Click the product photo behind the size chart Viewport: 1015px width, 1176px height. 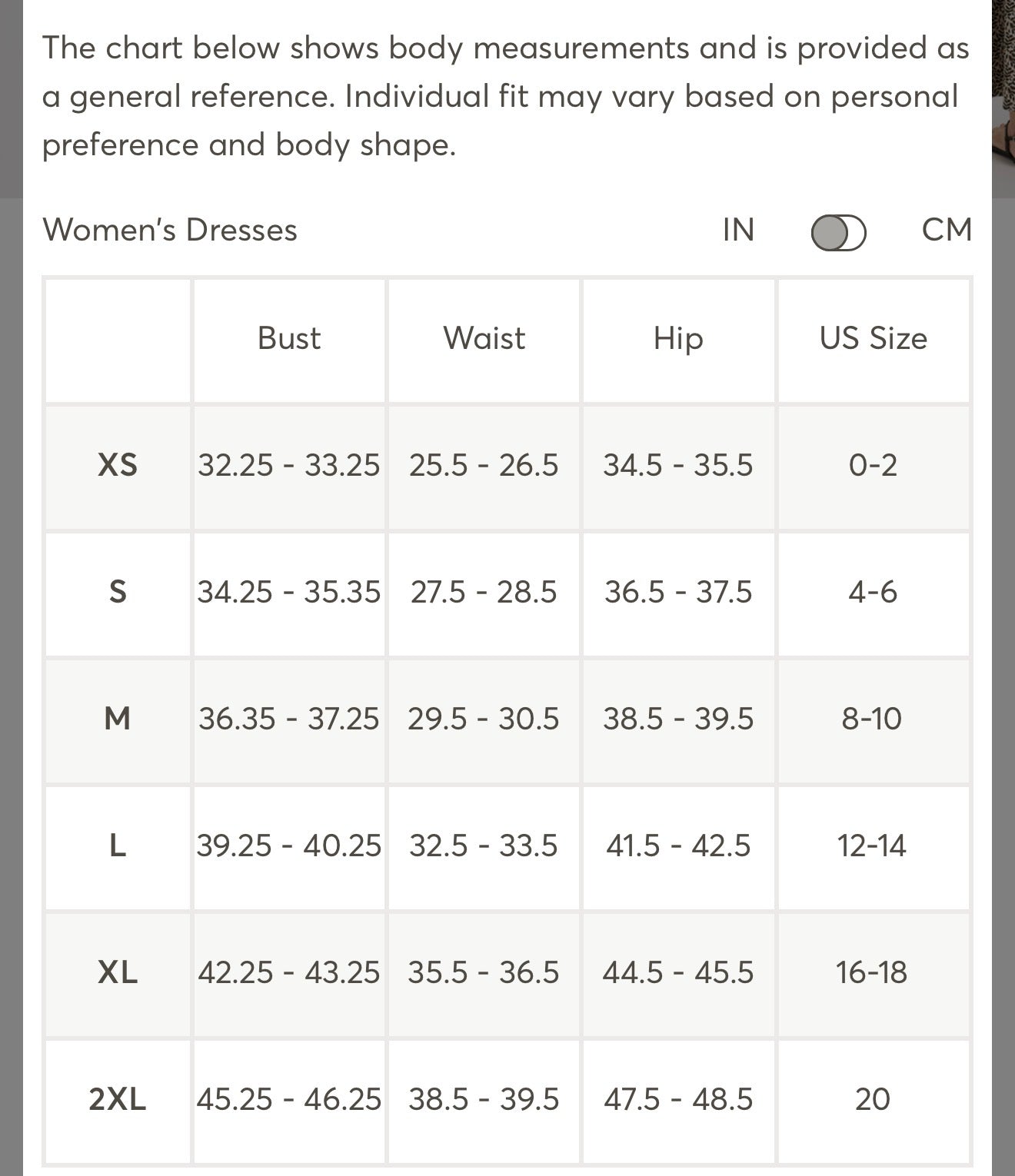1003,98
